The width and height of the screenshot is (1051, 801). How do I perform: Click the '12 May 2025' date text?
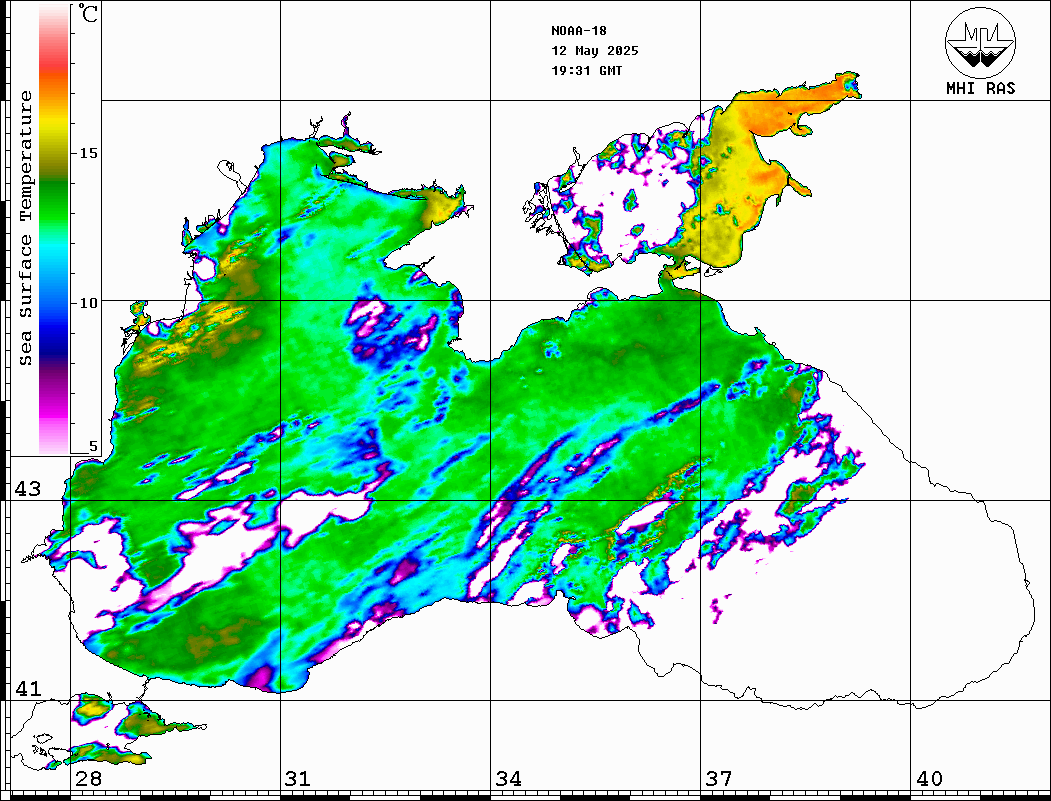(x=595, y=51)
